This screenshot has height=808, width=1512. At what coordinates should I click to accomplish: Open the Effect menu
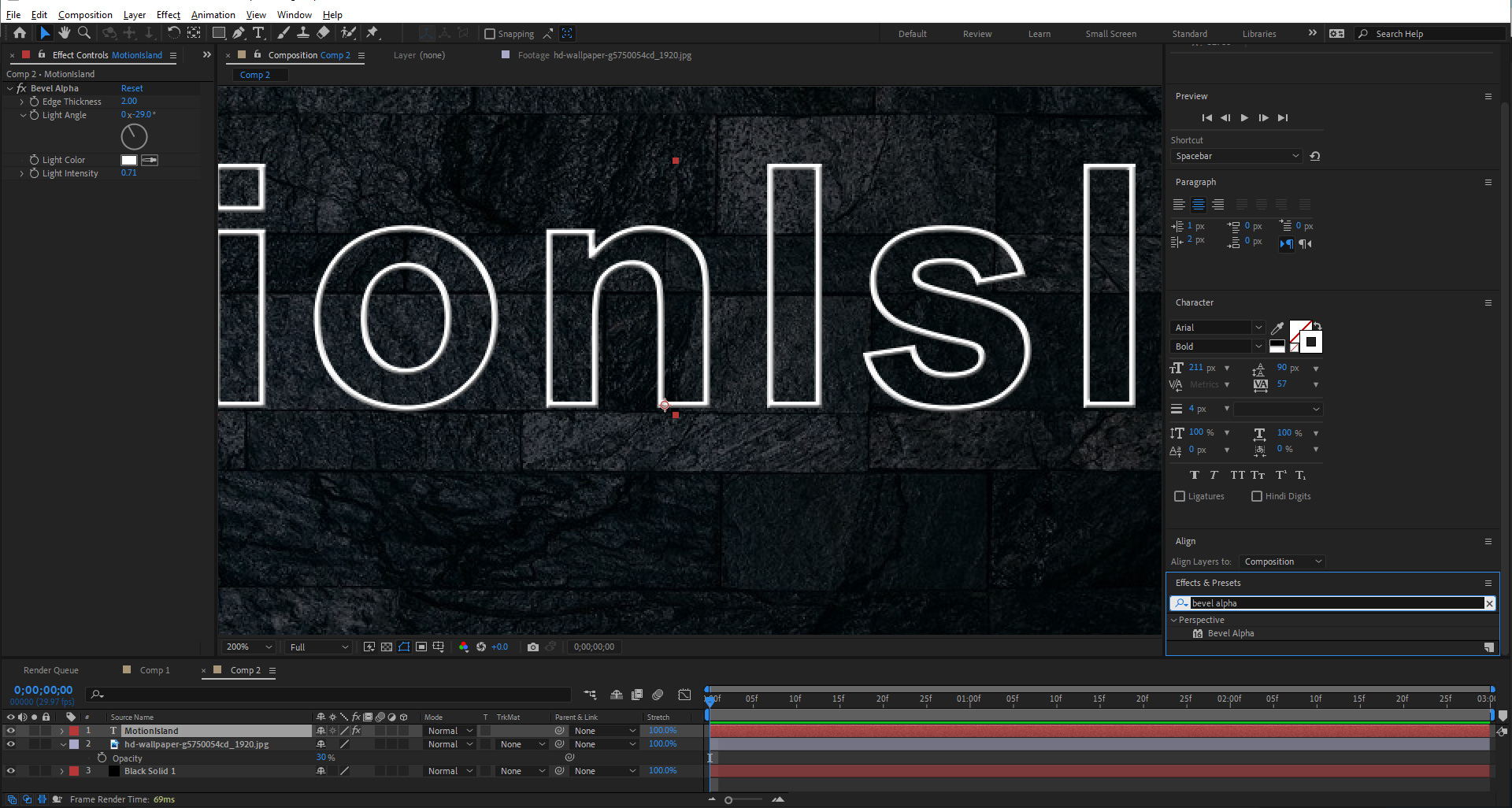[169, 15]
